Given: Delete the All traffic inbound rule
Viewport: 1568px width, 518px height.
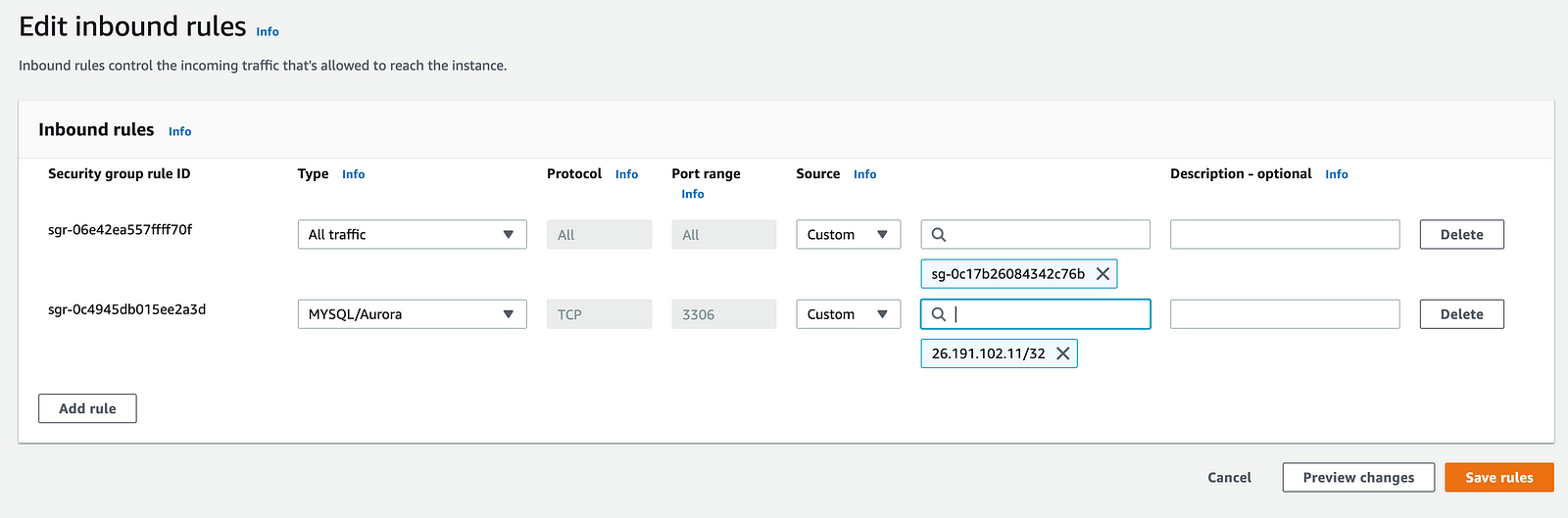Looking at the screenshot, I should pos(1461,235).
